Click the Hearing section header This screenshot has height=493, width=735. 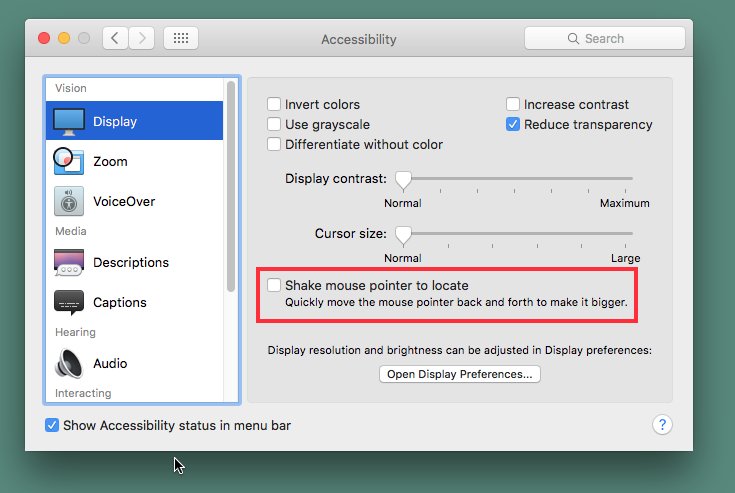coord(75,332)
